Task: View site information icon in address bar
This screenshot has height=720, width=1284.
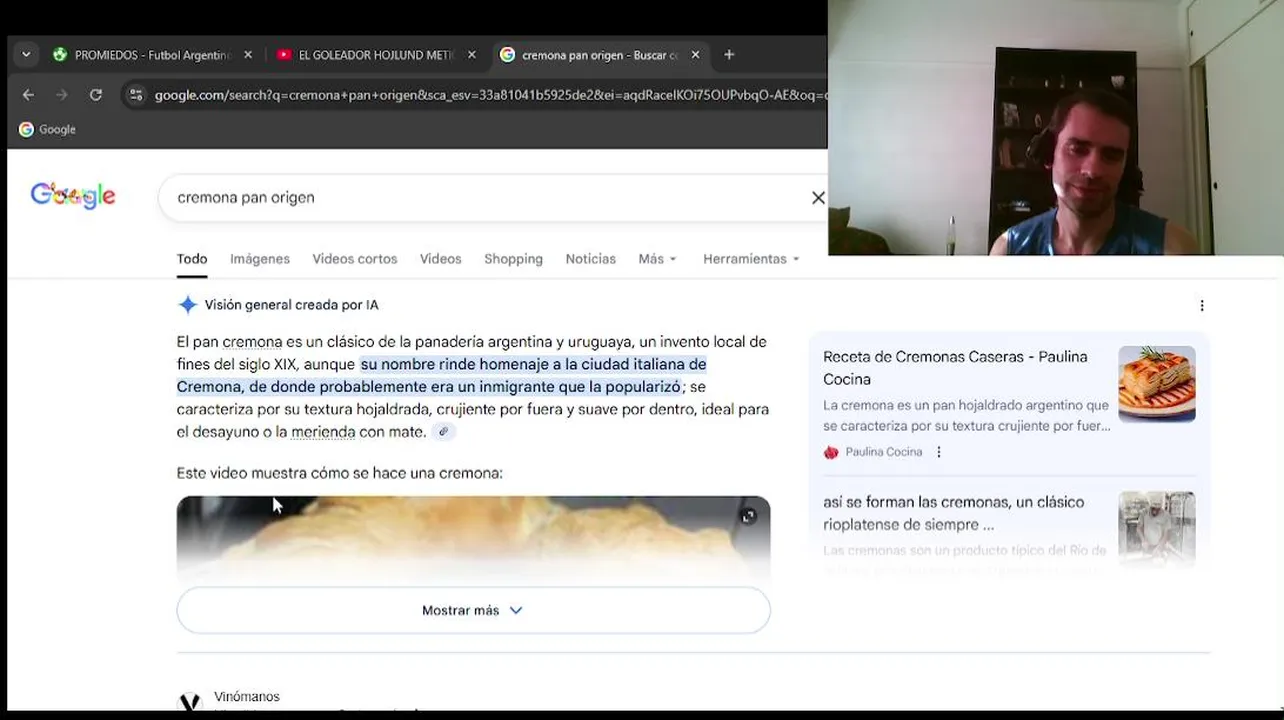Action: tap(136, 95)
